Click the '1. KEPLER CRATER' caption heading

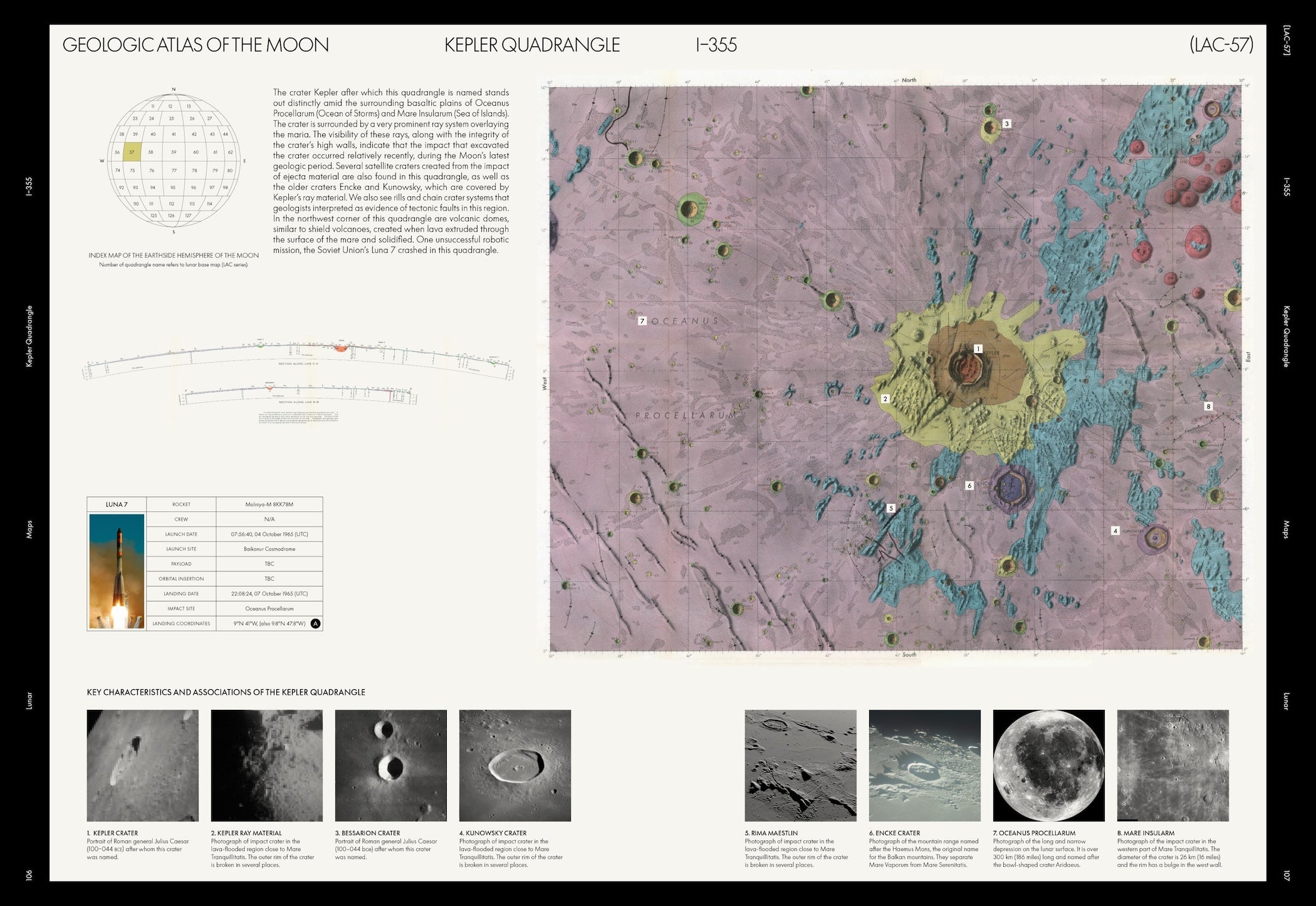[113, 833]
